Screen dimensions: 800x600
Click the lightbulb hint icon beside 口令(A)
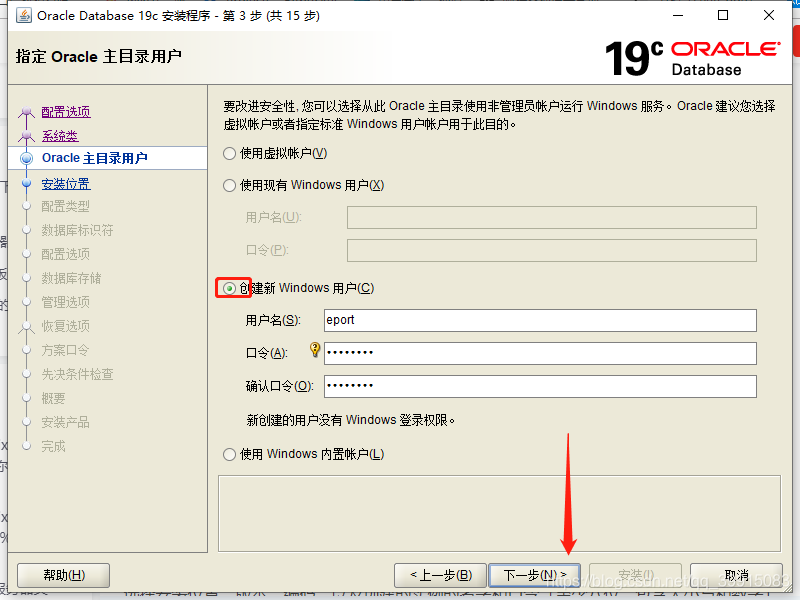pyautogui.click(x=315, y=349)
